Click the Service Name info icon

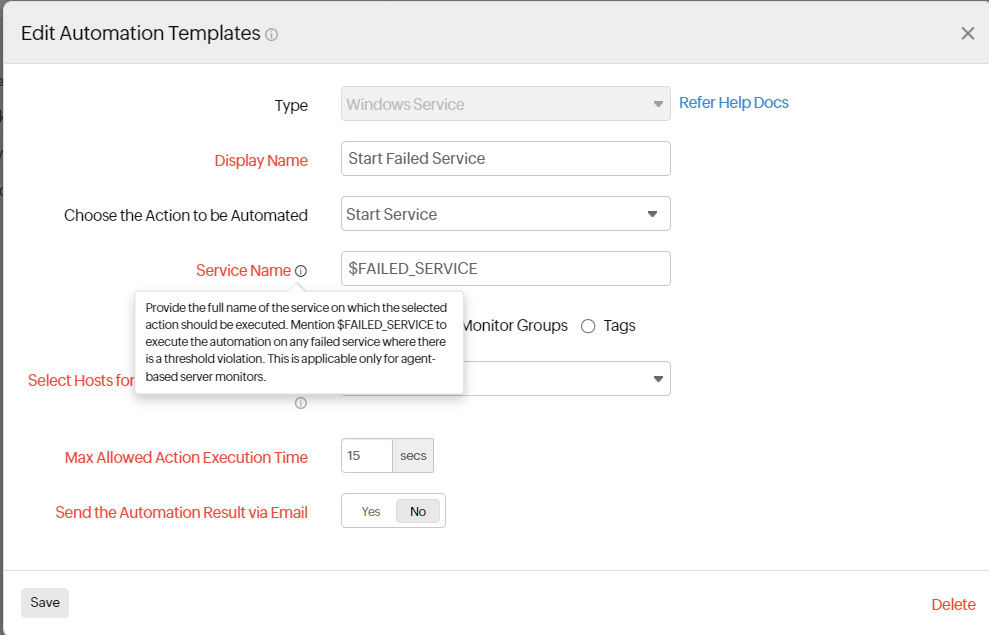click(301, 271)
